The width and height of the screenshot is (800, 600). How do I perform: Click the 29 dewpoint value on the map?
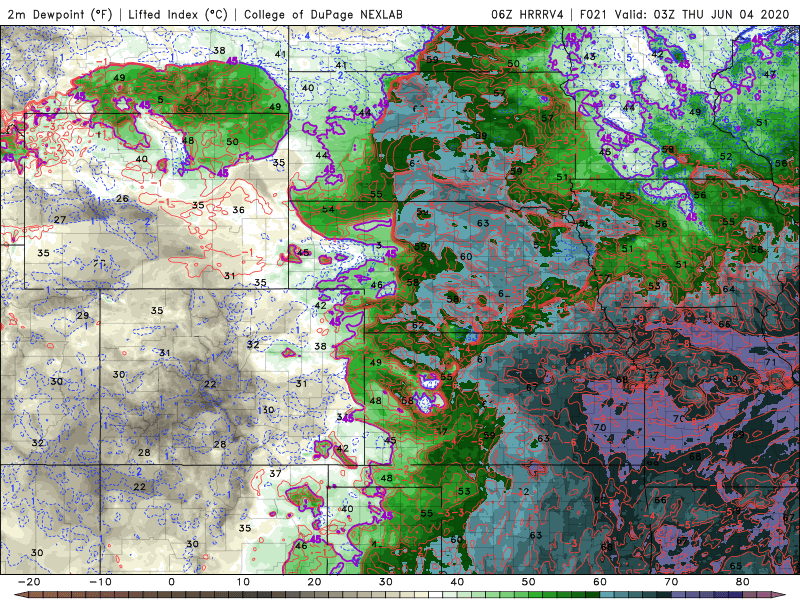click(x=83, y=315)
